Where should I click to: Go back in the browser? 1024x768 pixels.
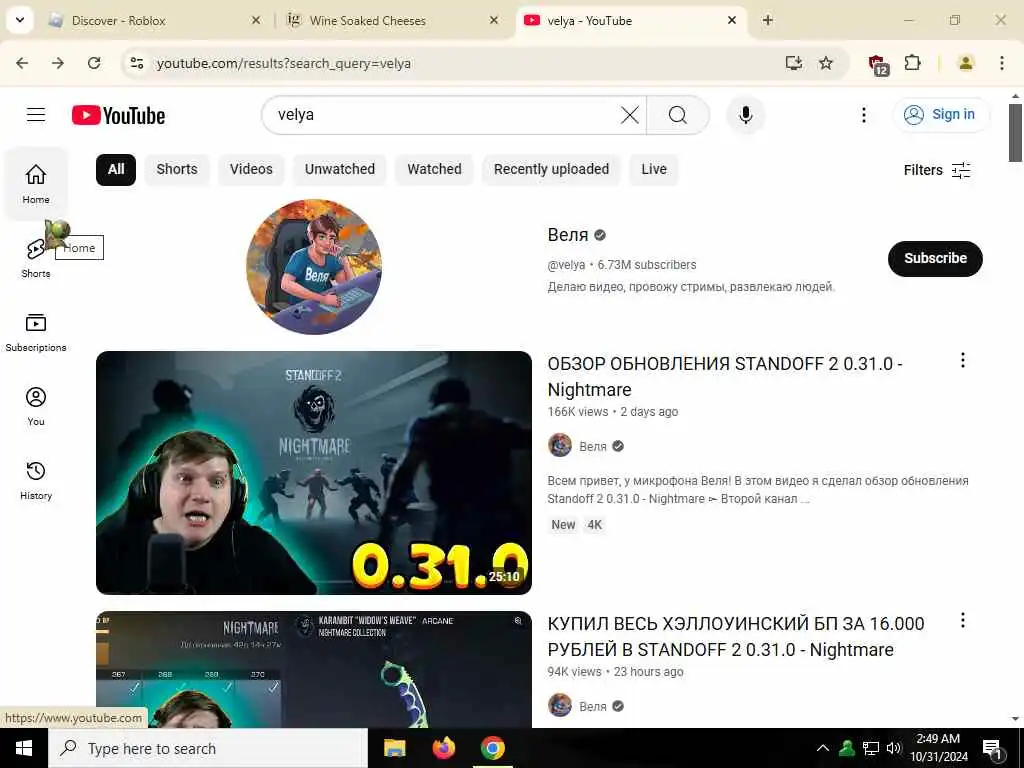click(22, 63)
